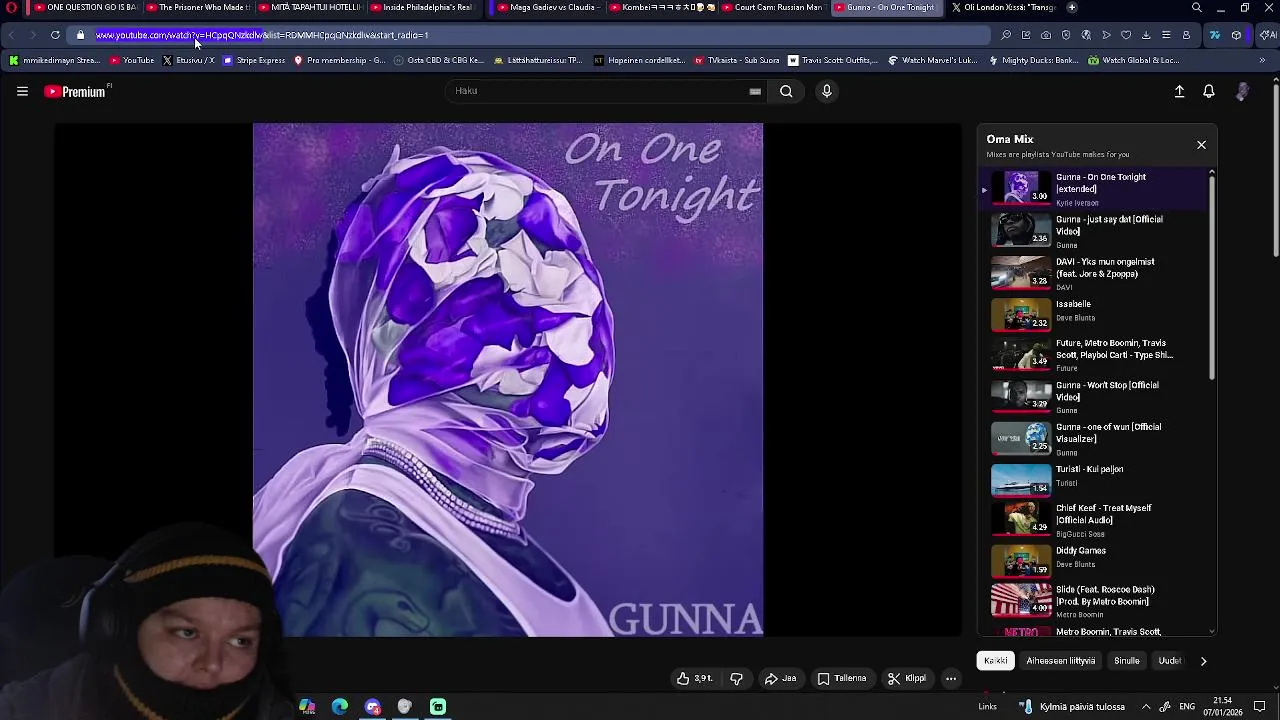Expand bookmarks bar overflow chevron
The width and height of the screenshot is (1280, 720).
point(1262,60)
